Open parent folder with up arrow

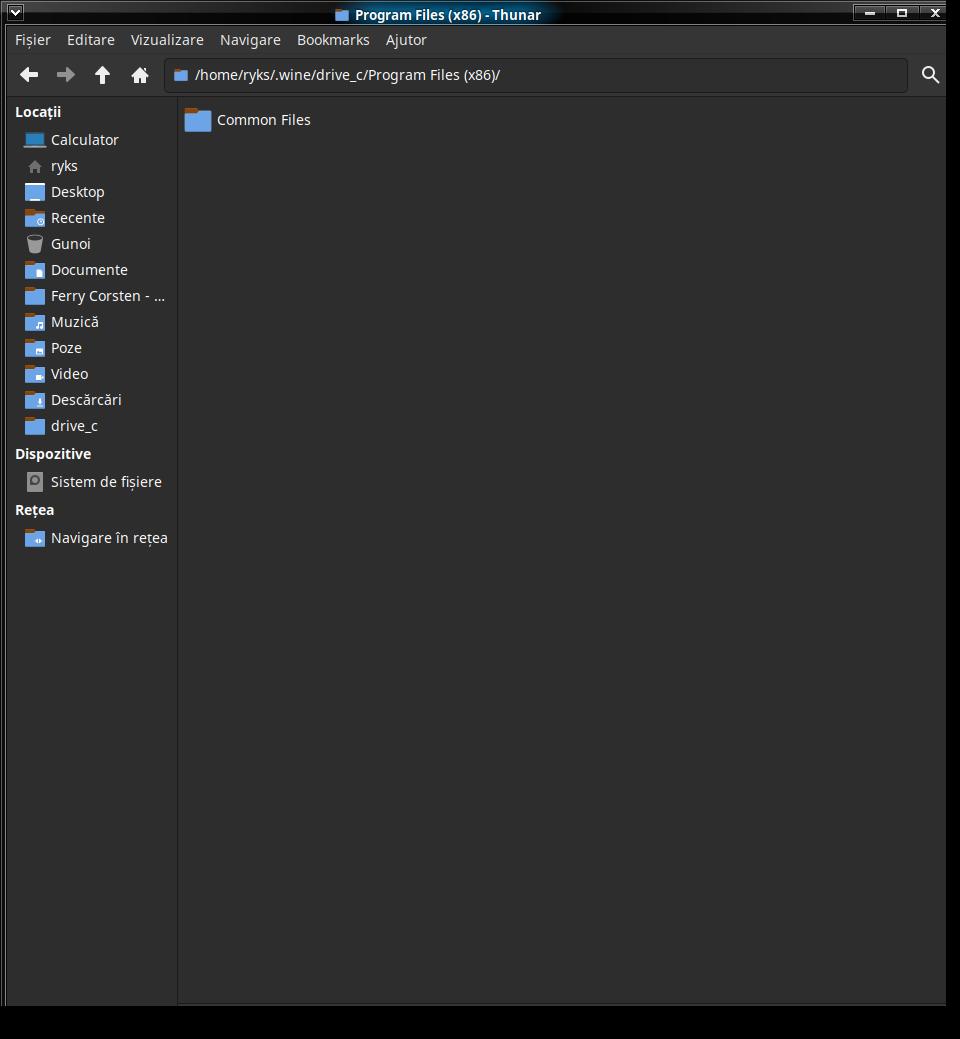coord(102,75)
